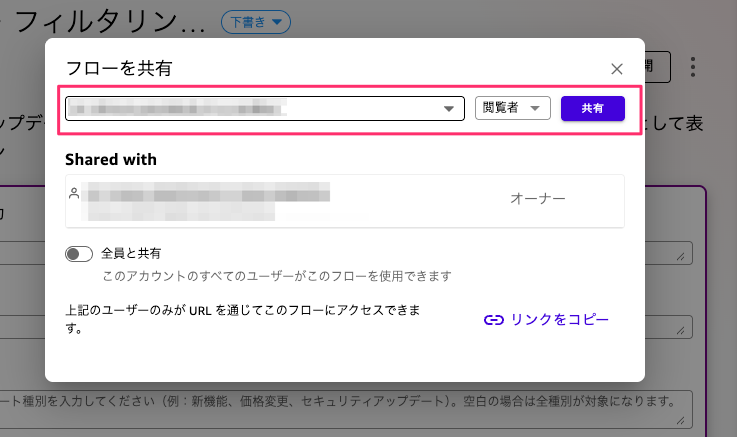
Task: Click the ト種別を入力してください text field behind the dialog
Action: click(345, 409)
